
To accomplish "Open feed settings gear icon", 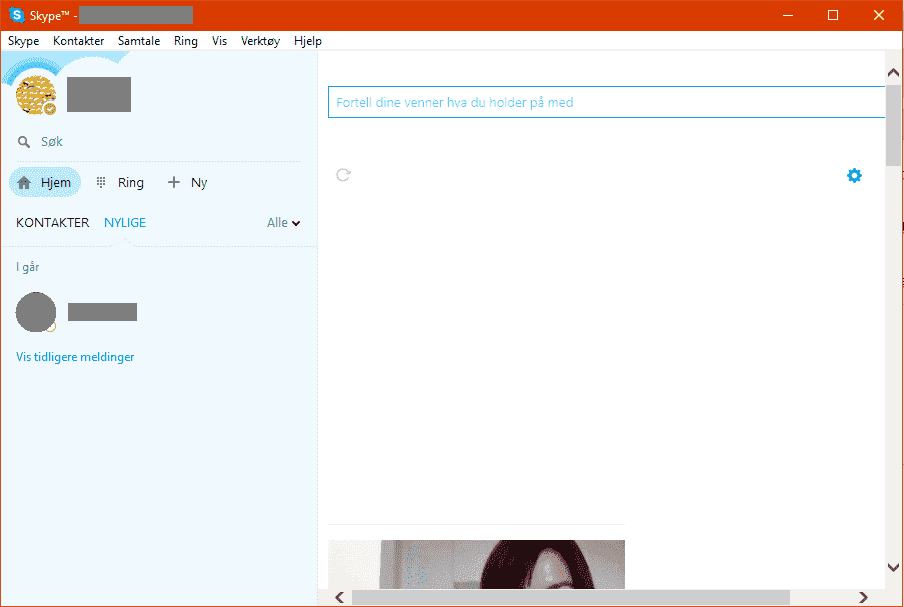I will pyautogui.click(x=854, y=176).
